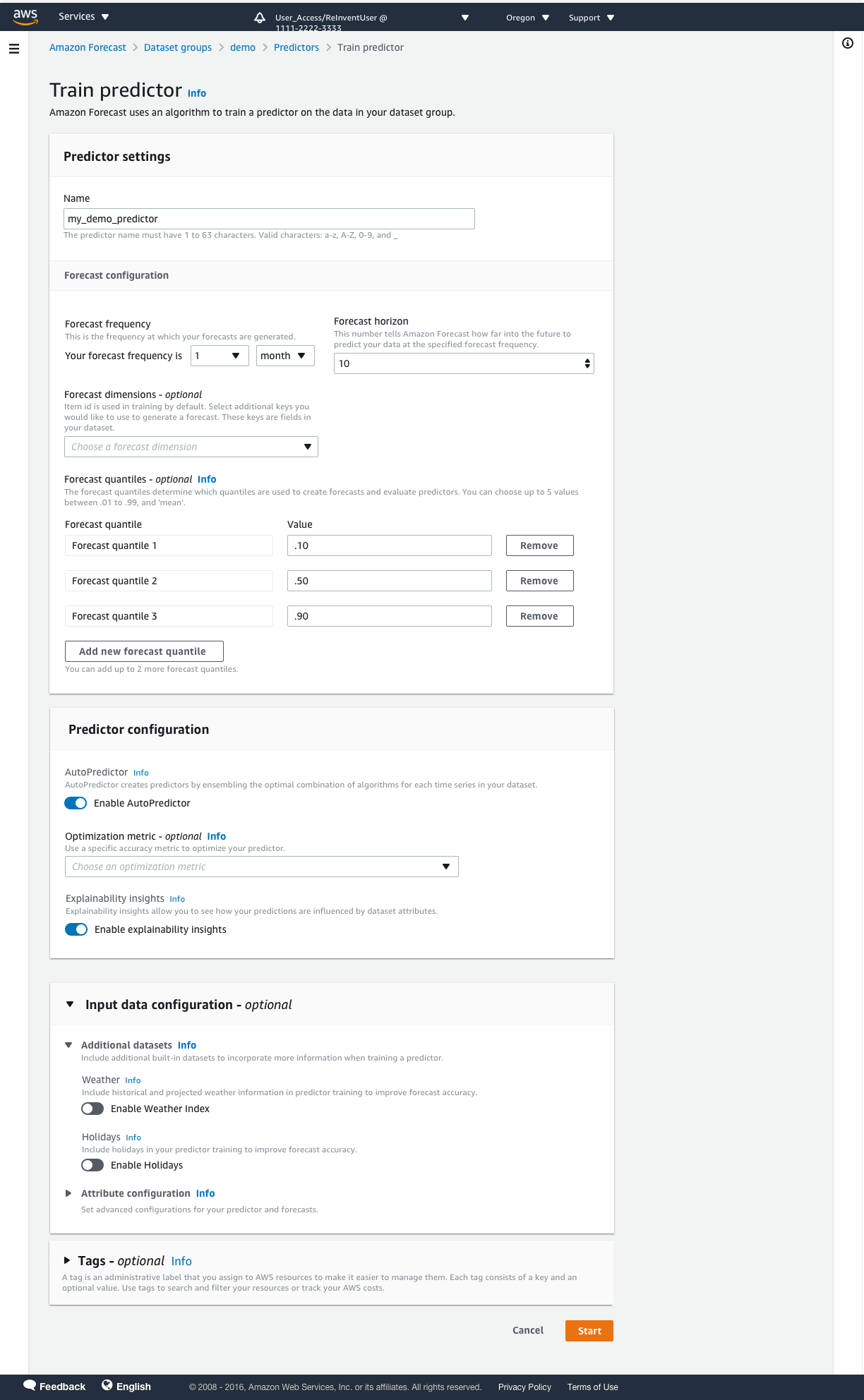Image resolution: width=864 pixels, height=1400 pixels.
Task: Open the hamburger side navigation menu
Action: (x=14, y=49)
